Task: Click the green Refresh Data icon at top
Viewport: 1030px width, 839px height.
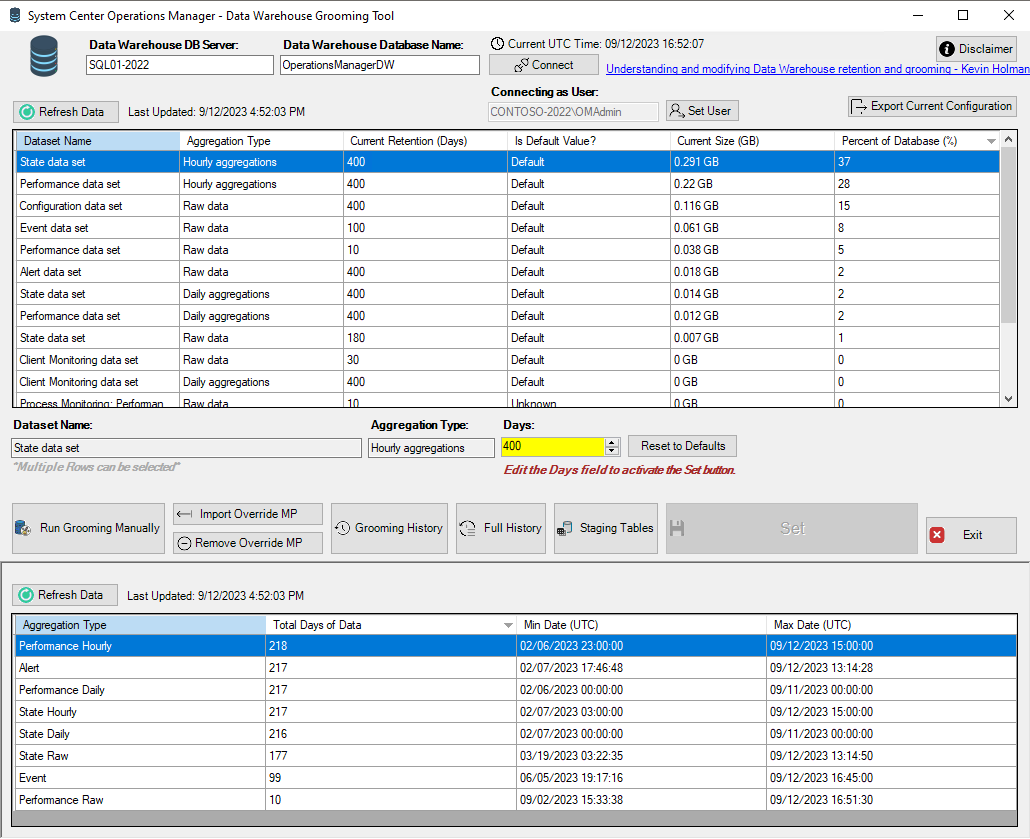Action: [27, 112]
